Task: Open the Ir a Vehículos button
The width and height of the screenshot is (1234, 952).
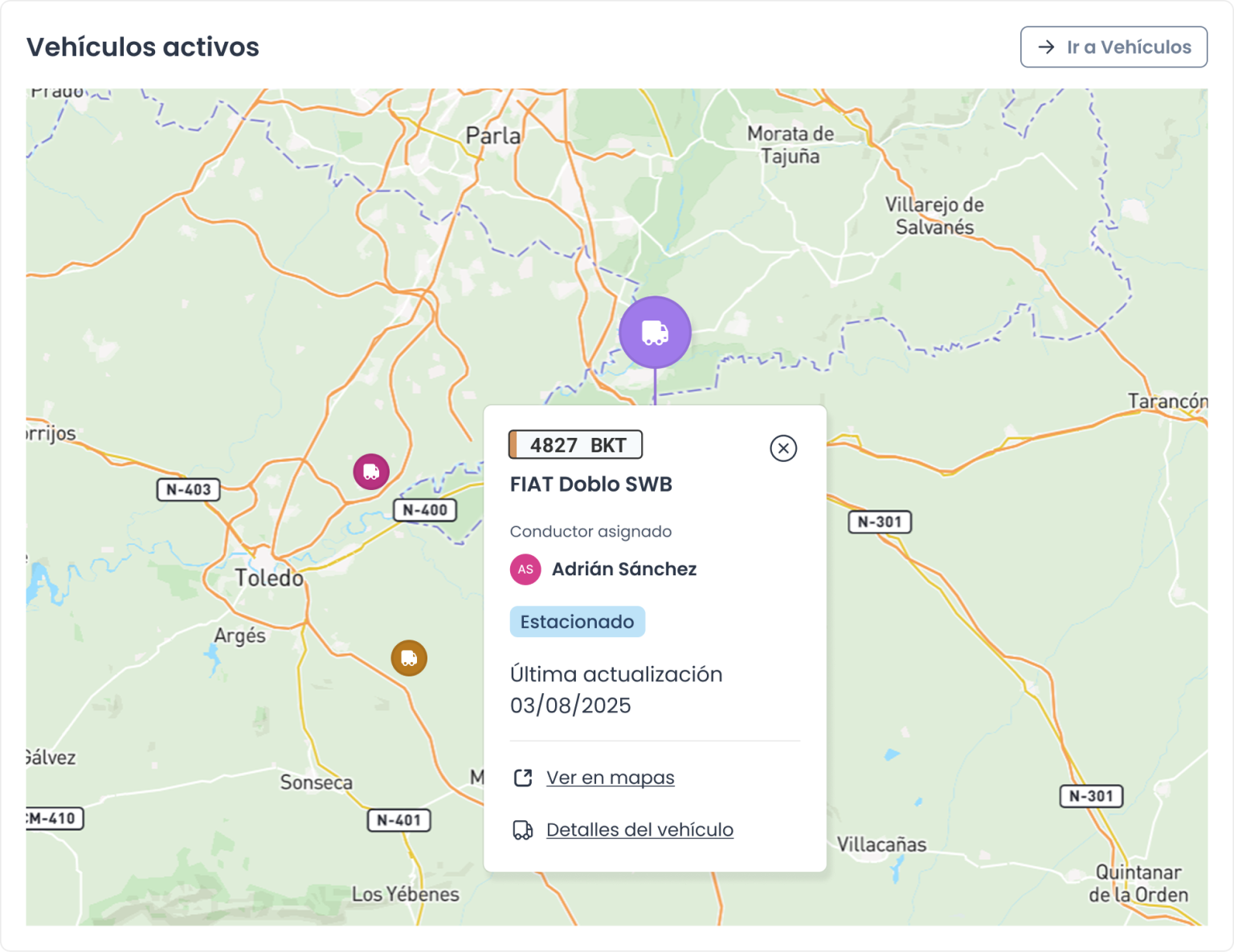Action: (x=1113, y=47)
